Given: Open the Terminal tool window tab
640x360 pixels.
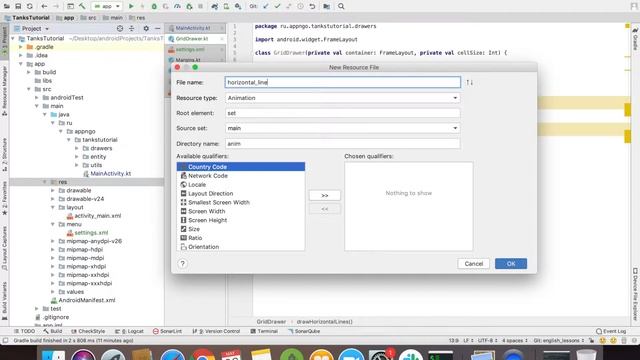Looking at the screenshot, I should tap(264, 331).
